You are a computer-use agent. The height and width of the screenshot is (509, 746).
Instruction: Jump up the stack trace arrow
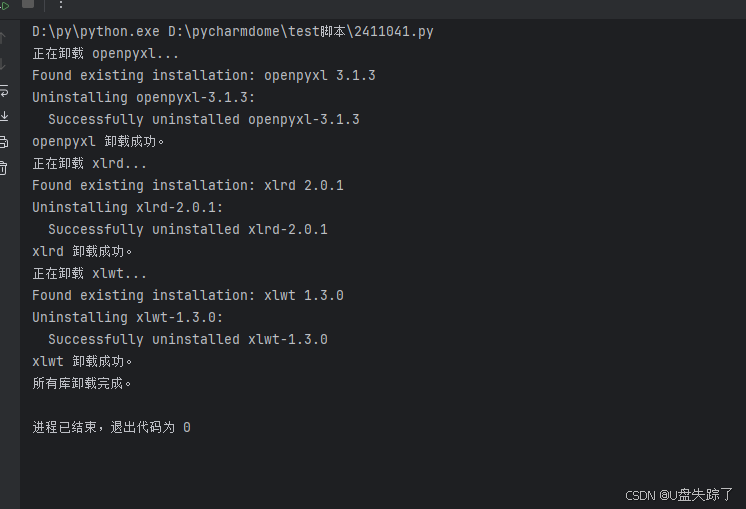coord(4,38)
